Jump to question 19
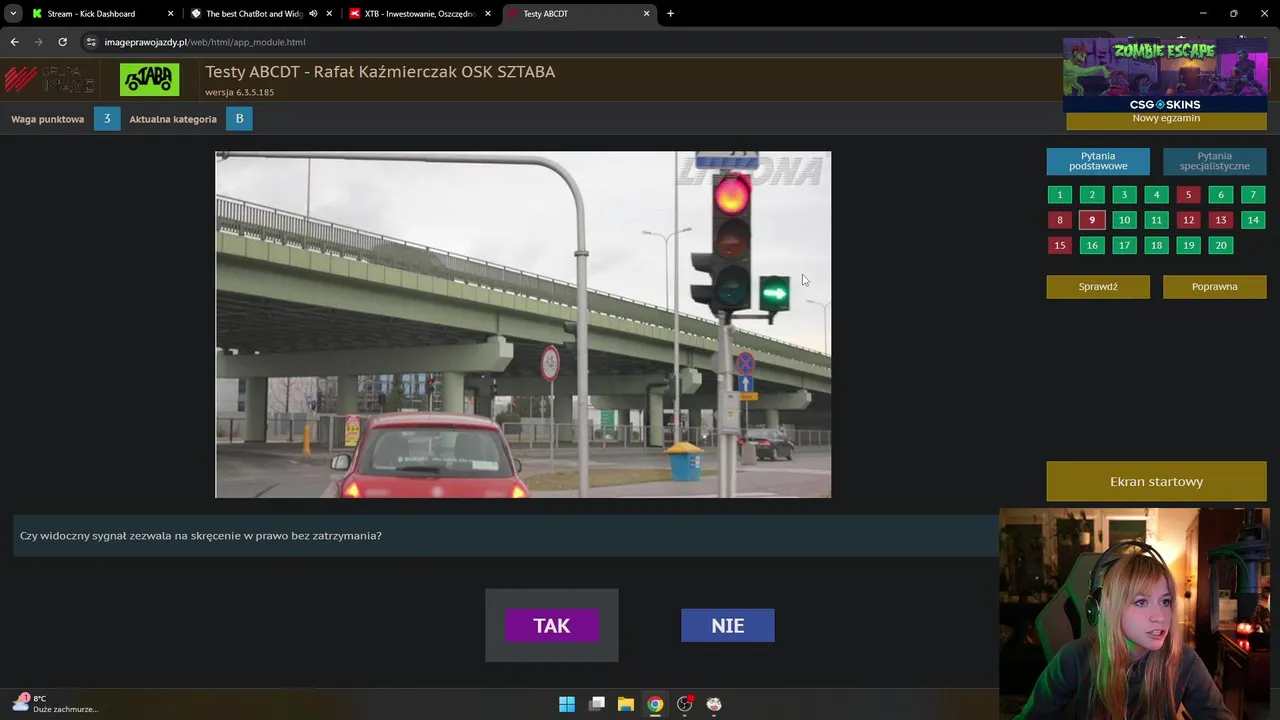 pyautogui.click(x=1188, y=245)
